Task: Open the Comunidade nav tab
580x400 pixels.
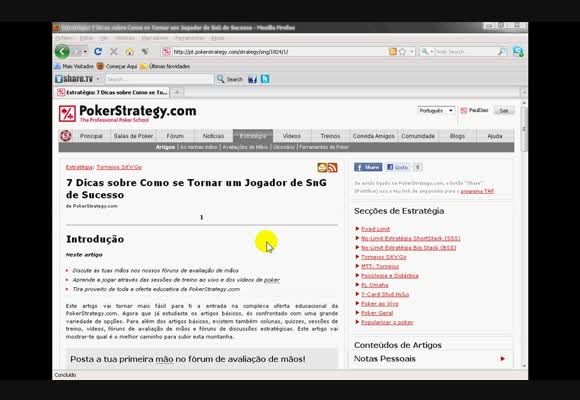Action: [418, 136]
